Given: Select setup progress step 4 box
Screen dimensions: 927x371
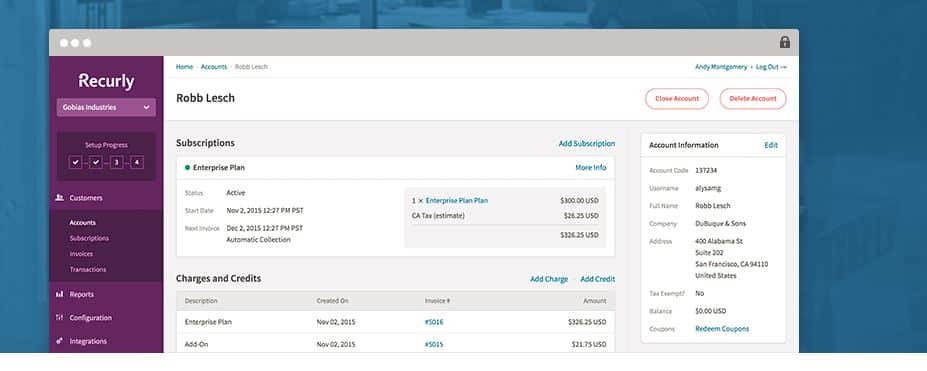Looking at the screenshot, I should point(137,162).
